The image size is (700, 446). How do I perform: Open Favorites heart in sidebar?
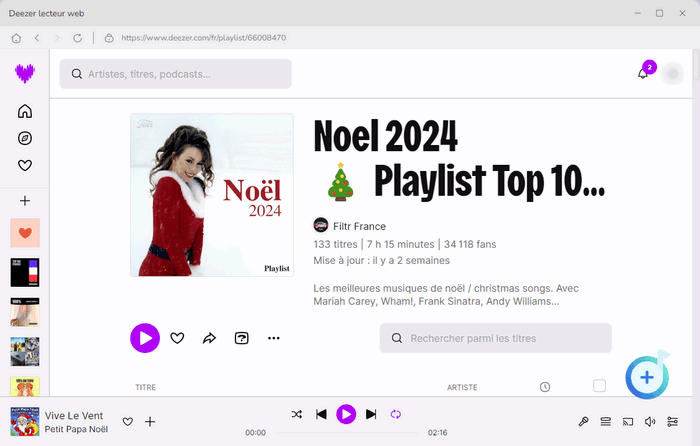click(25, 165)
